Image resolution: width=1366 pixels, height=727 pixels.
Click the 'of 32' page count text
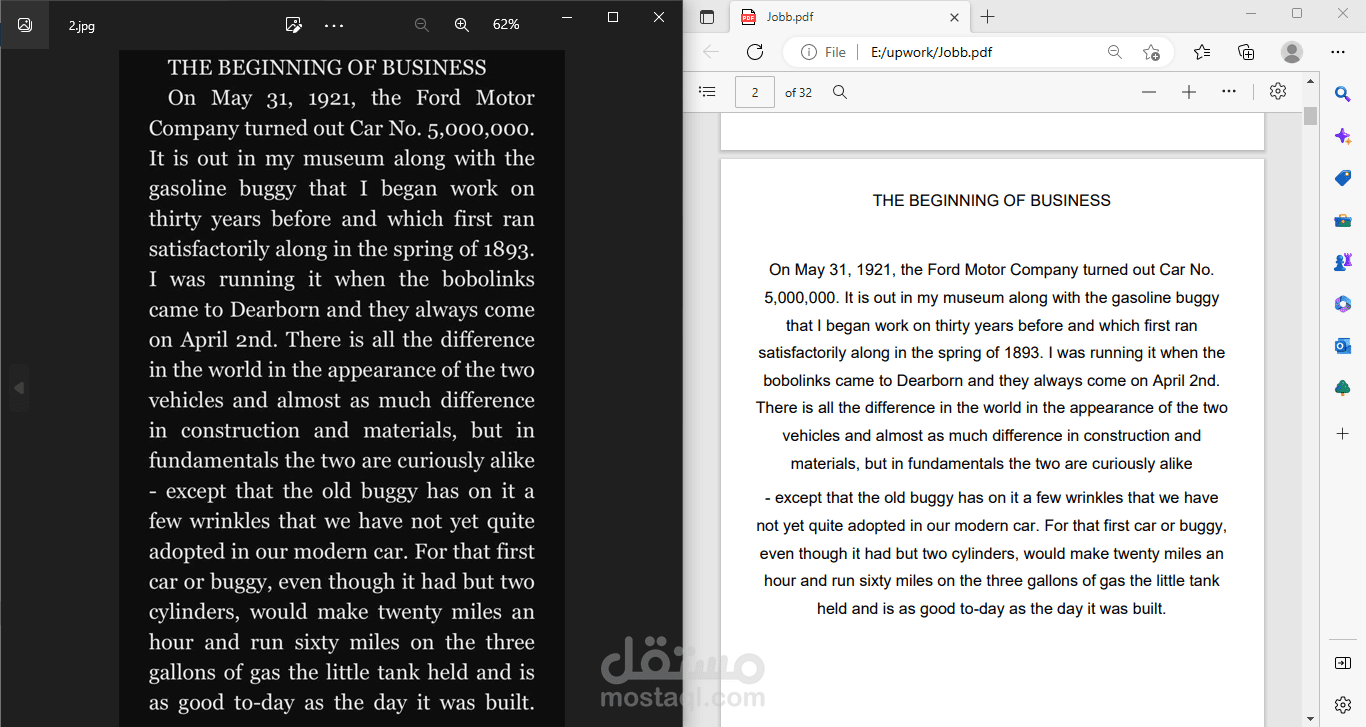(798, 92)
